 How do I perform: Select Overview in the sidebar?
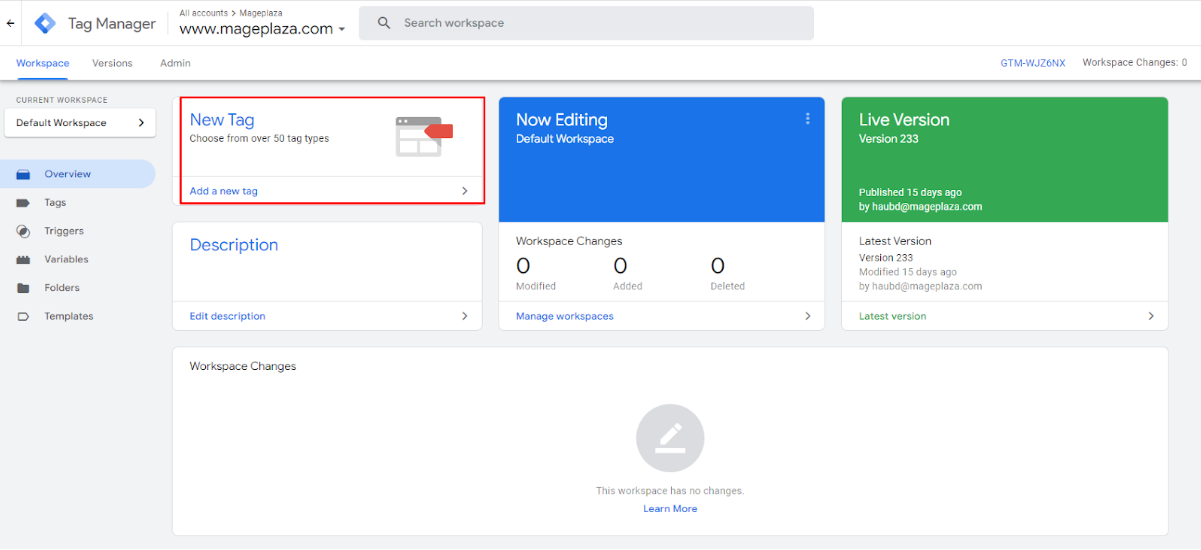coord(78,174)
